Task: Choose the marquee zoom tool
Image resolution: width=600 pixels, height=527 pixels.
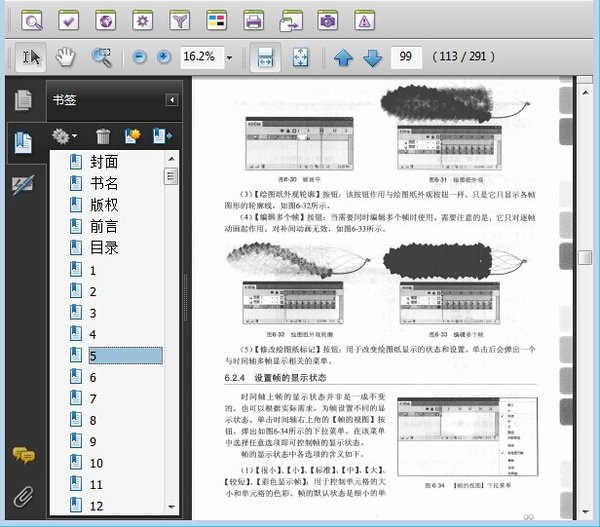Action: (101, 57)
